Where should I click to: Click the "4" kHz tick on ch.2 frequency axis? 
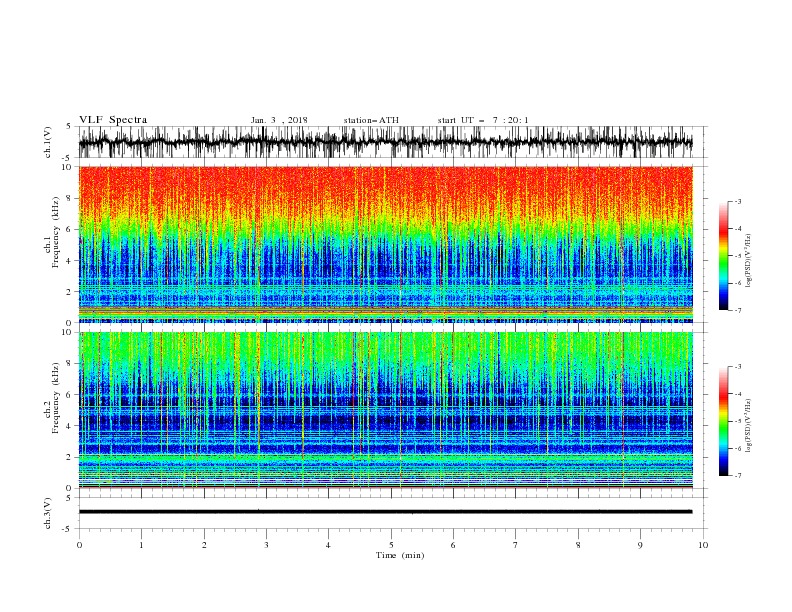(x=69, y=426)
